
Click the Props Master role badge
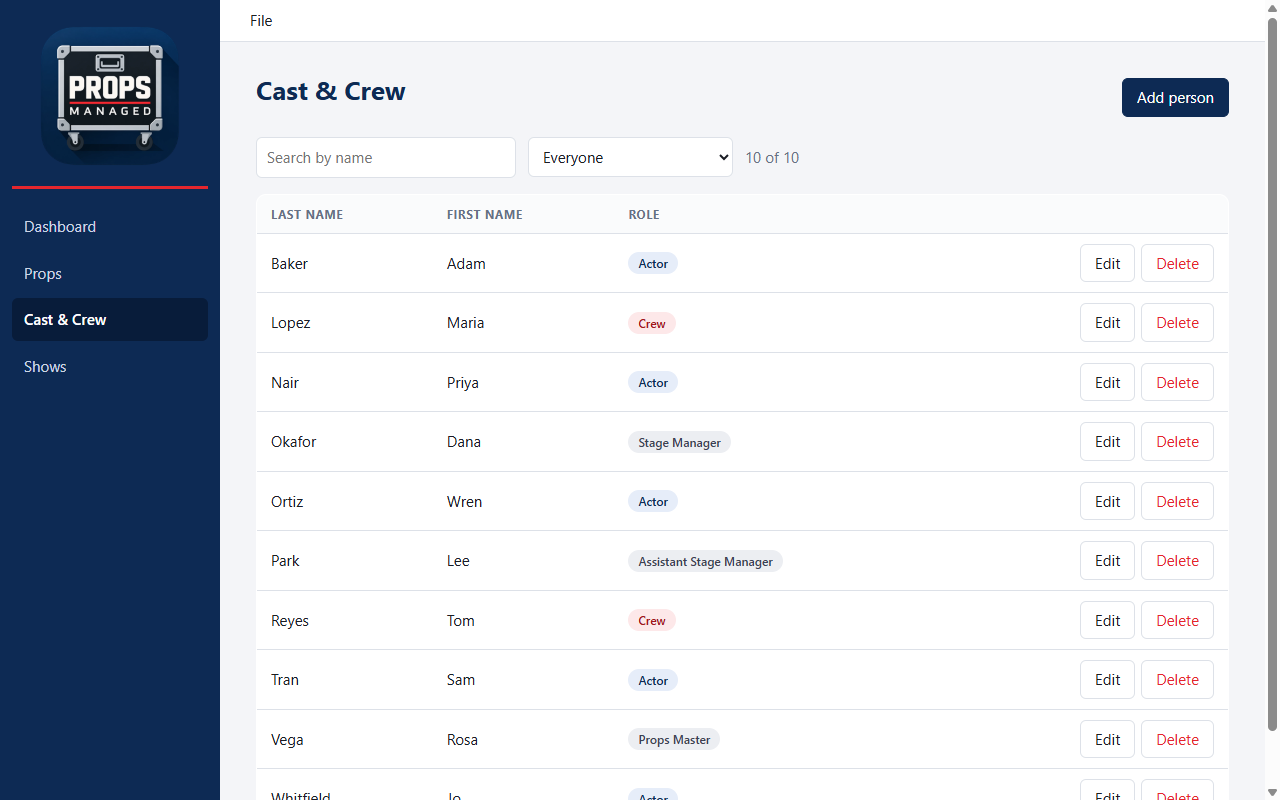click(674, 740)
